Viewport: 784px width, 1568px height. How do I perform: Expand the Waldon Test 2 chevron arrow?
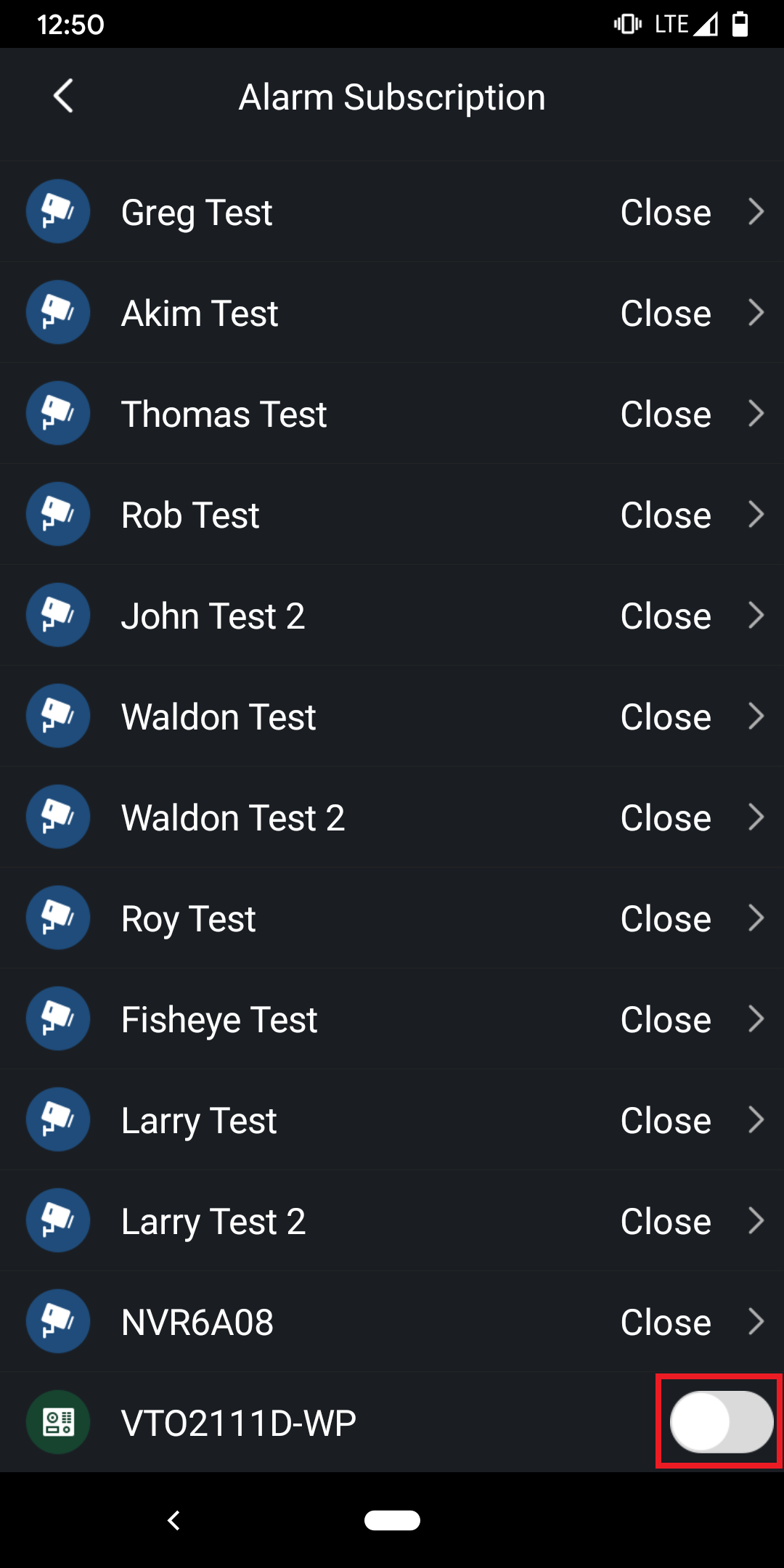756,817
